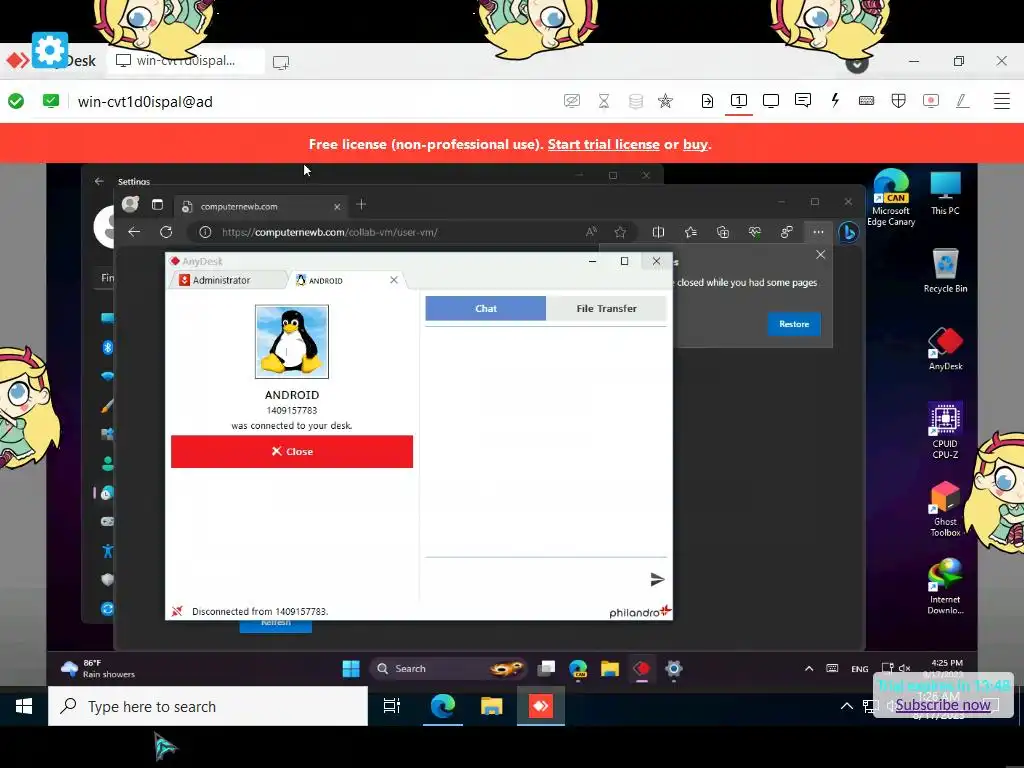1024x768 pixels.
Task: Open a new tab in Edge
Action: coord(361,204)
